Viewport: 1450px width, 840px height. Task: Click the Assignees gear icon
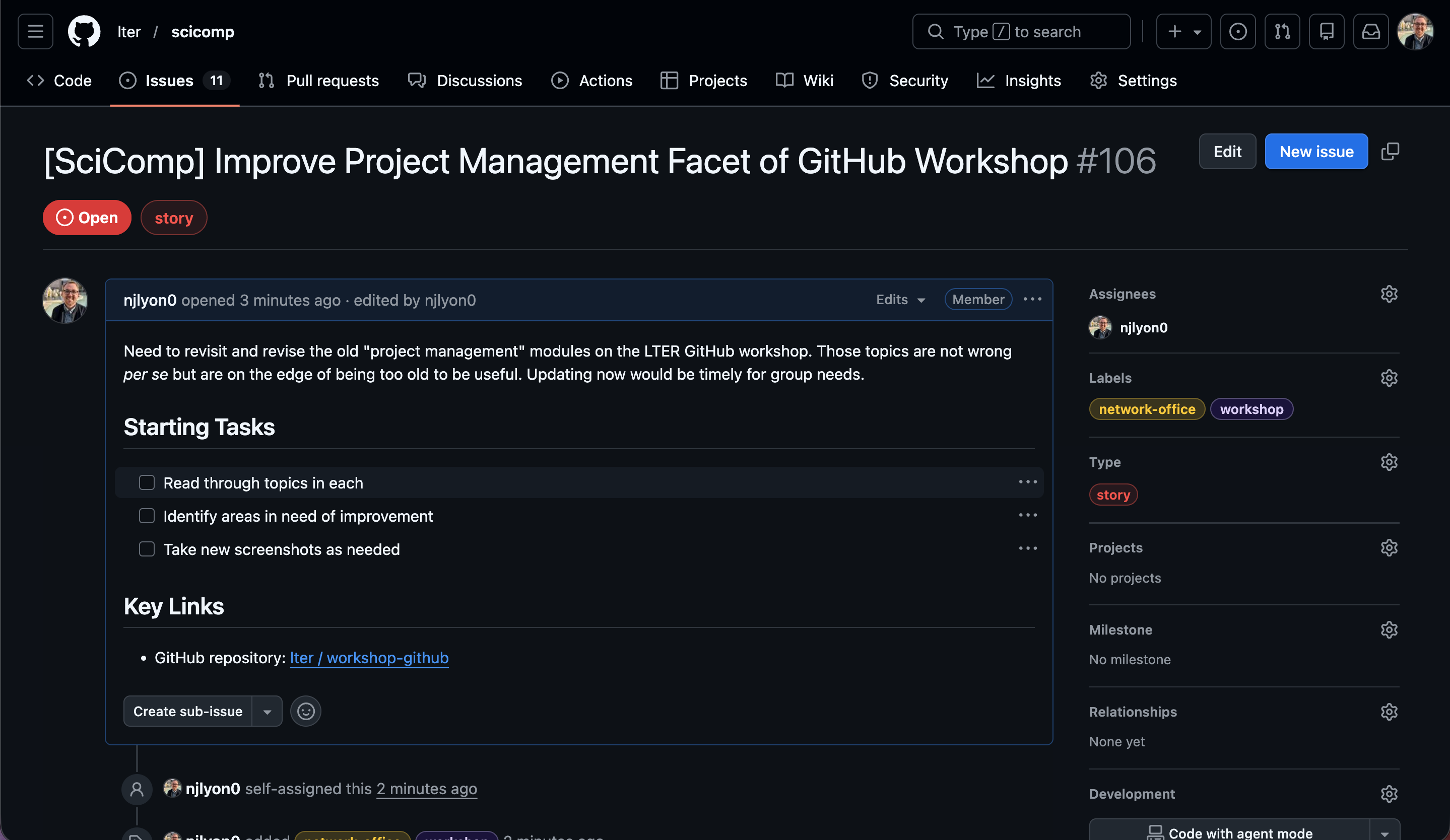coord(1389,294)
